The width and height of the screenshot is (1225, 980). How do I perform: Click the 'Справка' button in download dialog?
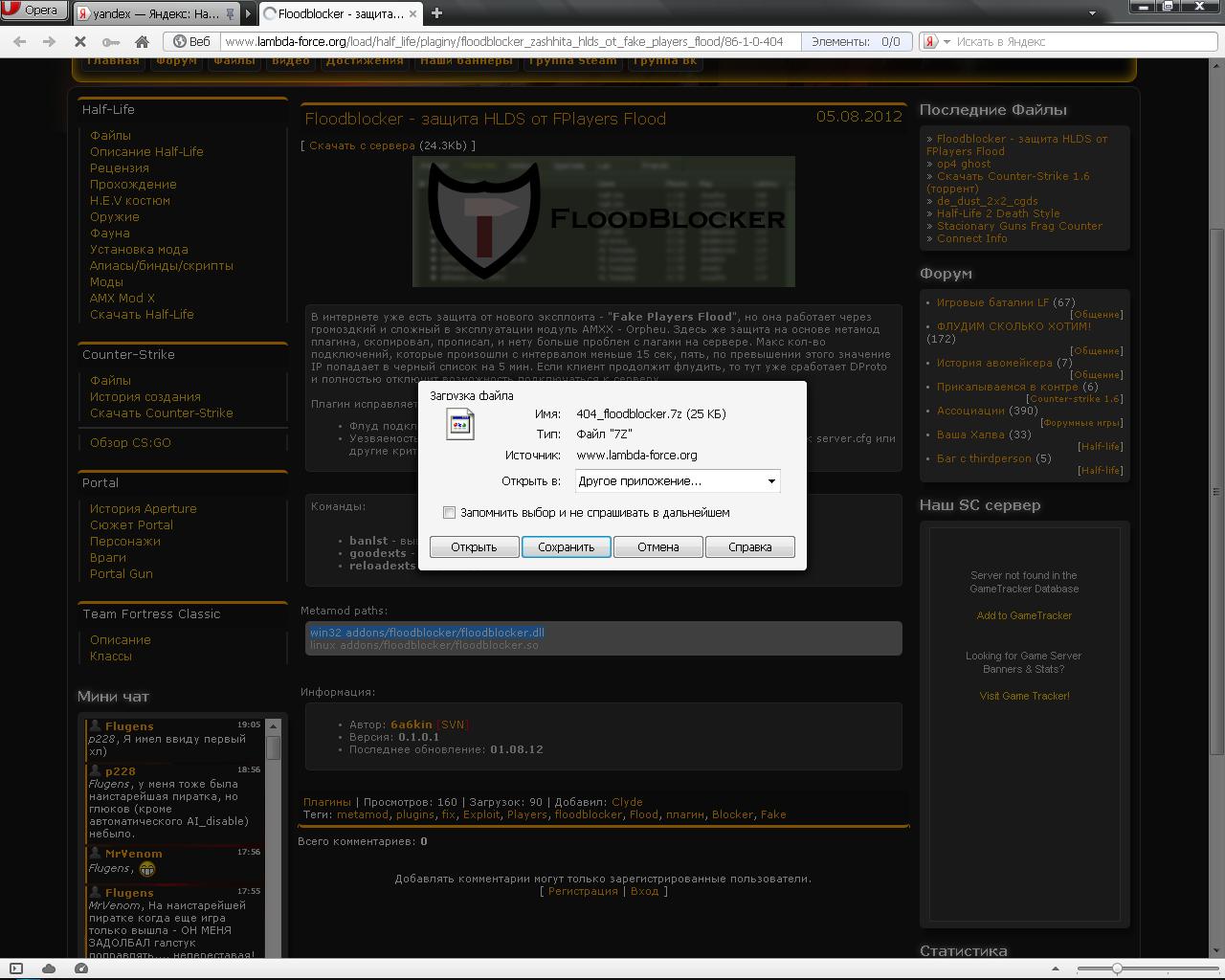[x=749, y=547]
